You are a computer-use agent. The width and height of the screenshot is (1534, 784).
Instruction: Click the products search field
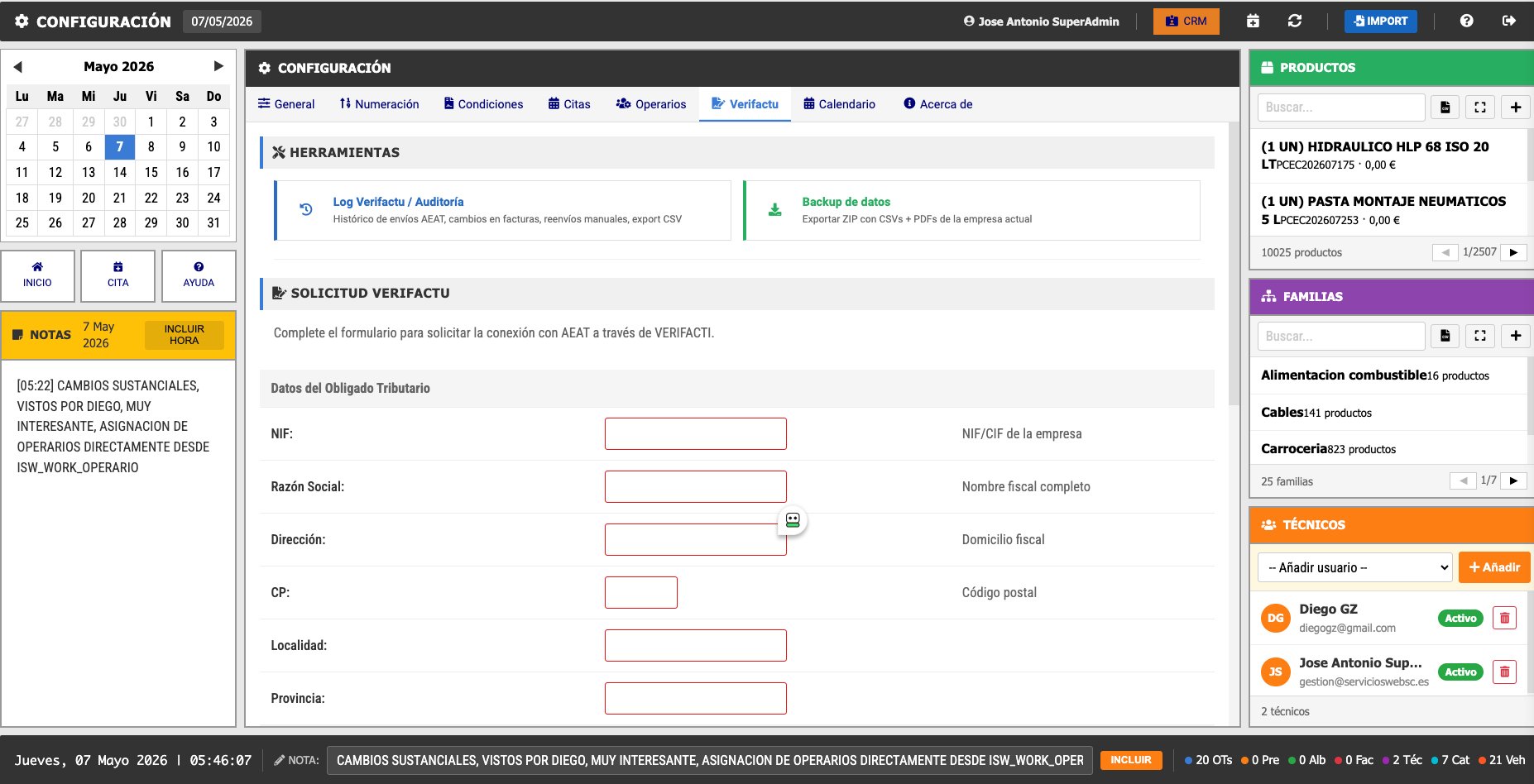coord(1341,107)
